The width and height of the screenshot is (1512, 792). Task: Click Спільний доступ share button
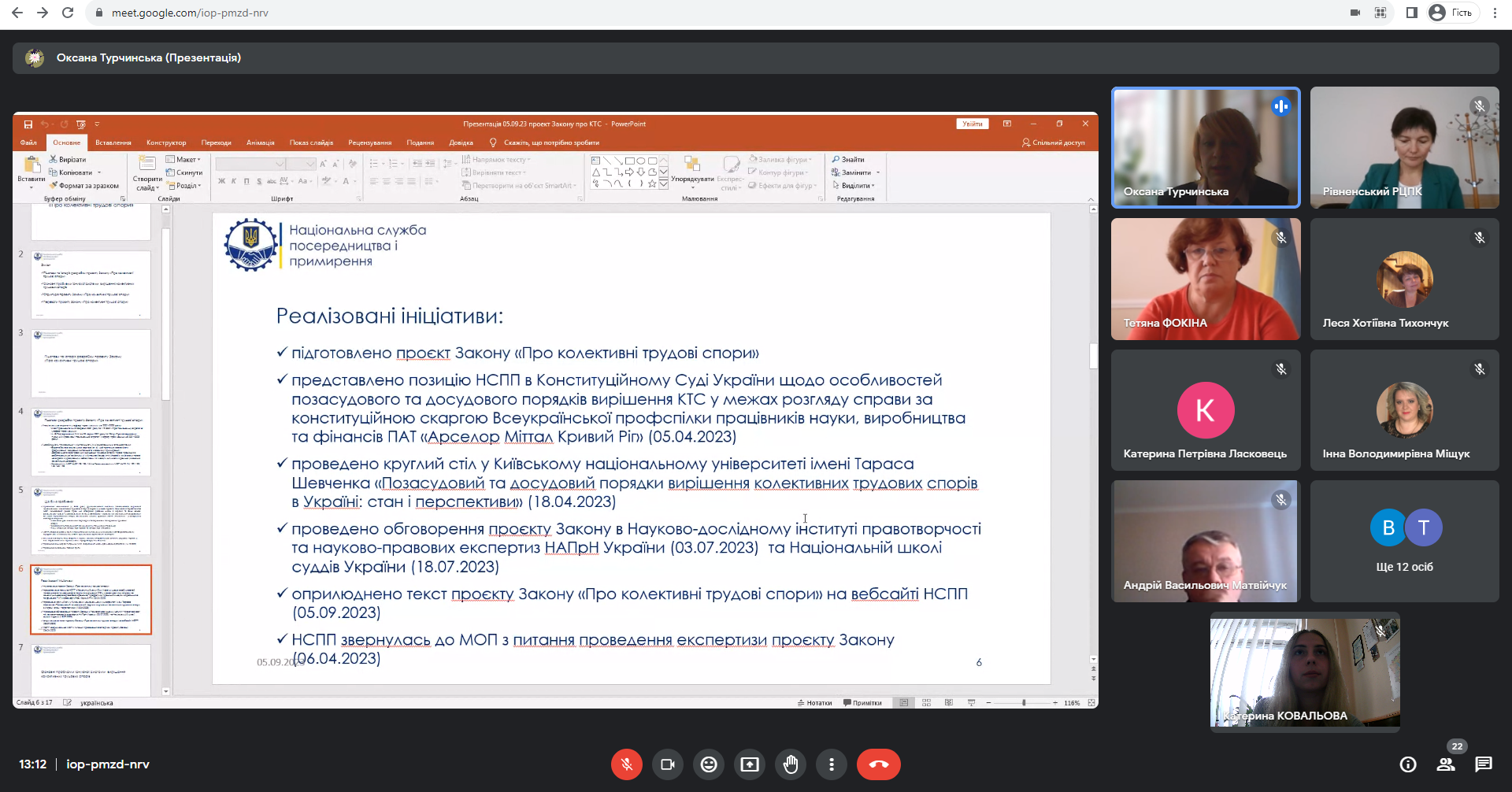coord(1053,142)
